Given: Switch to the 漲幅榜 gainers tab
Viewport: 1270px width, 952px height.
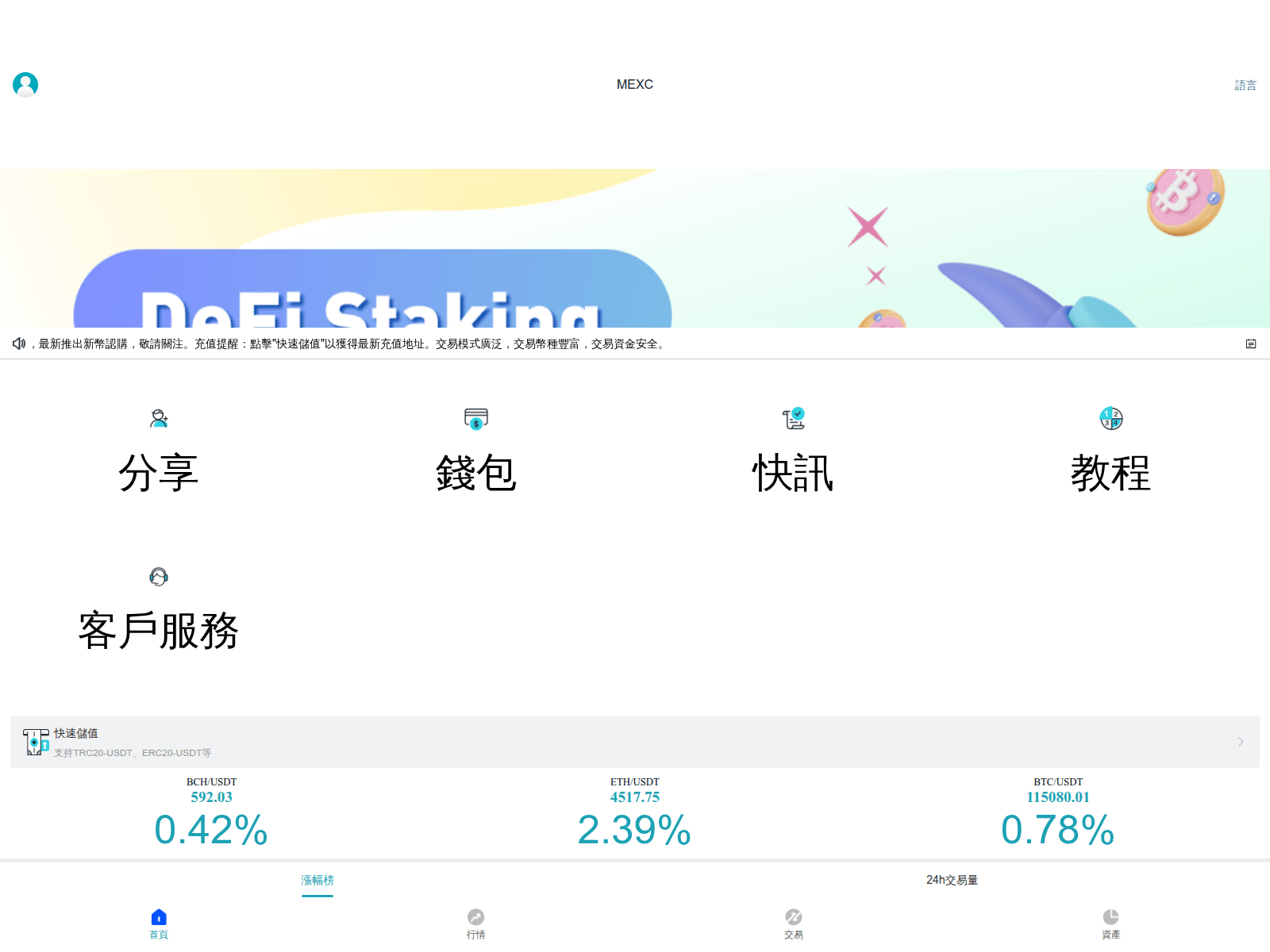Looking at the screenshot, I should pos(317,880).
